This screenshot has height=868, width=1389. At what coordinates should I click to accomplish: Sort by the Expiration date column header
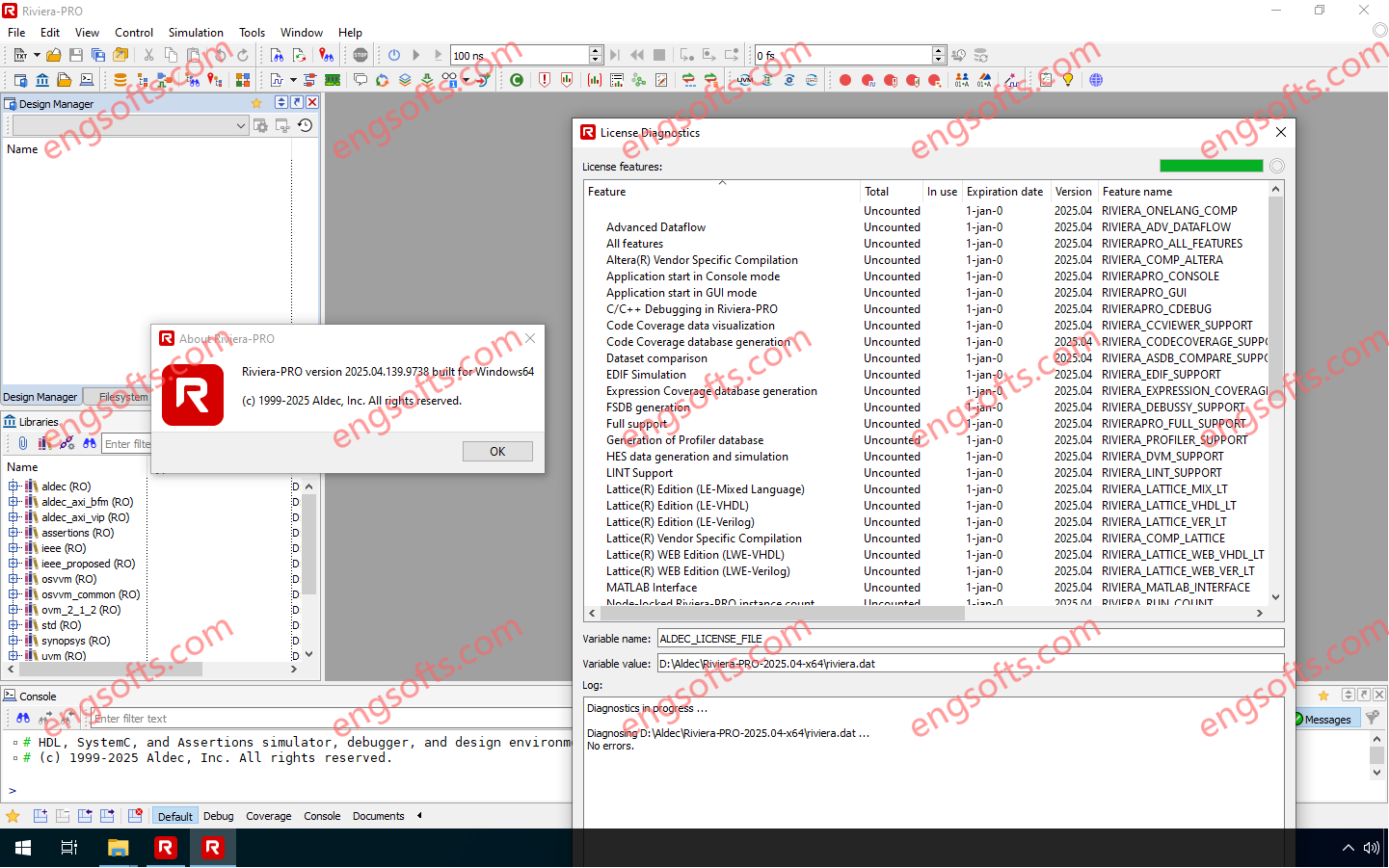tap(1005, 192)
